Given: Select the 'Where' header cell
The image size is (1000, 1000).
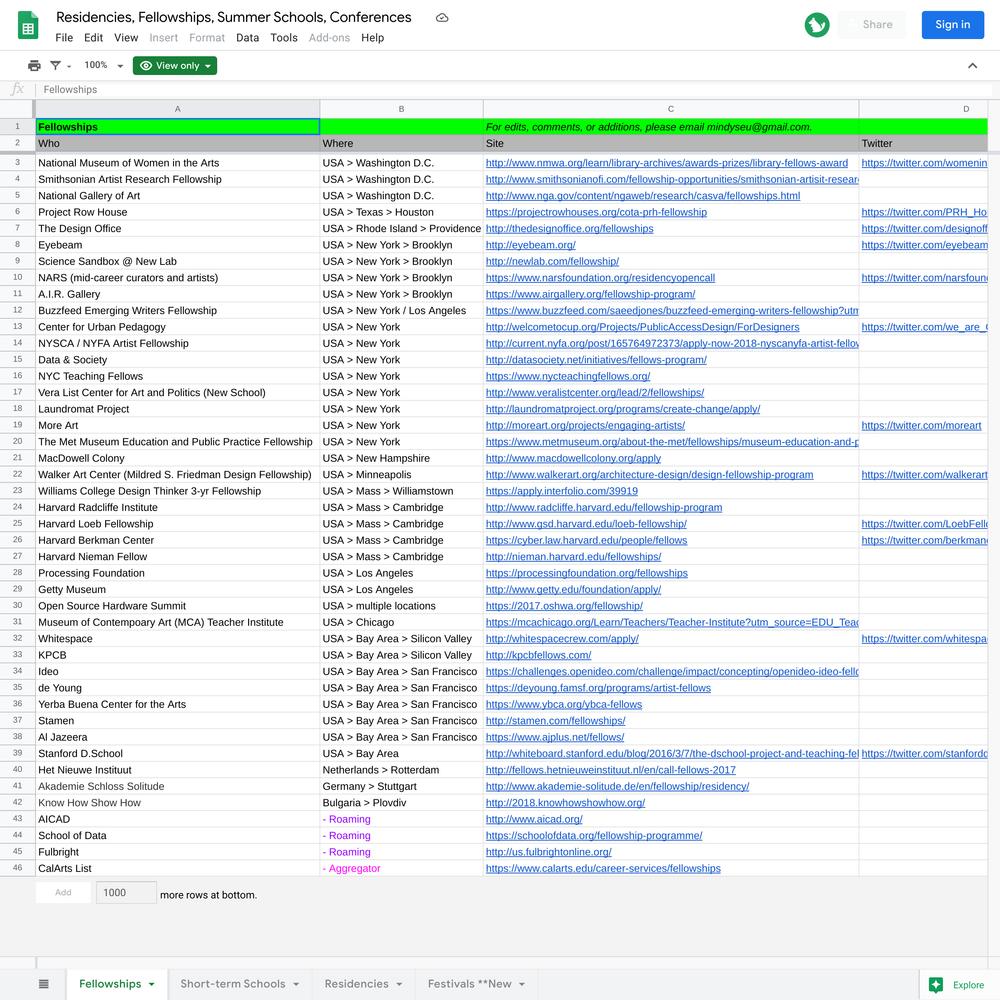Looking at the screenshot, I should coord(401,143).
